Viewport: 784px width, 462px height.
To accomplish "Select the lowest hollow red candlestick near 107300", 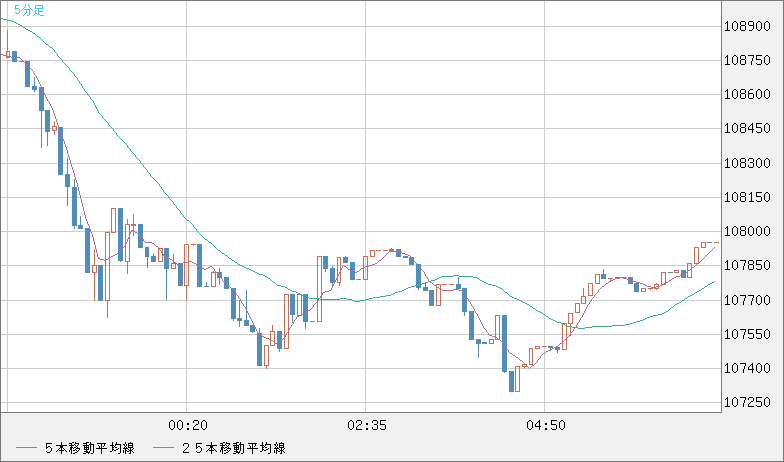I will (518, 379).
